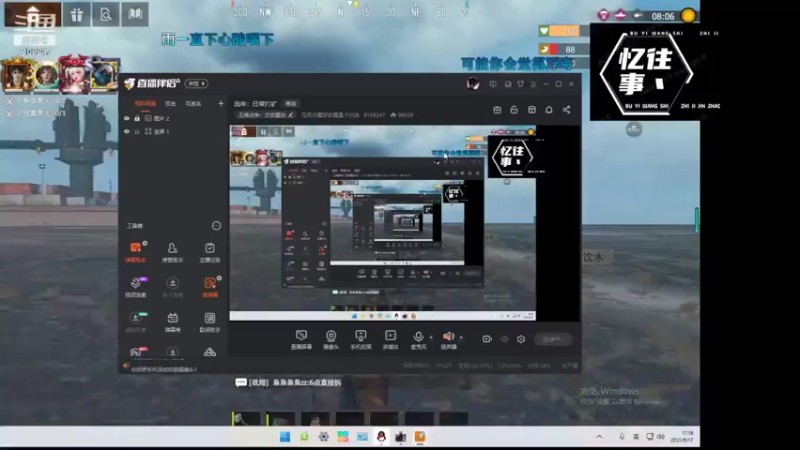Expand speaker options arrow
This screenshot has width=800, height=450.
coord(461,337)
